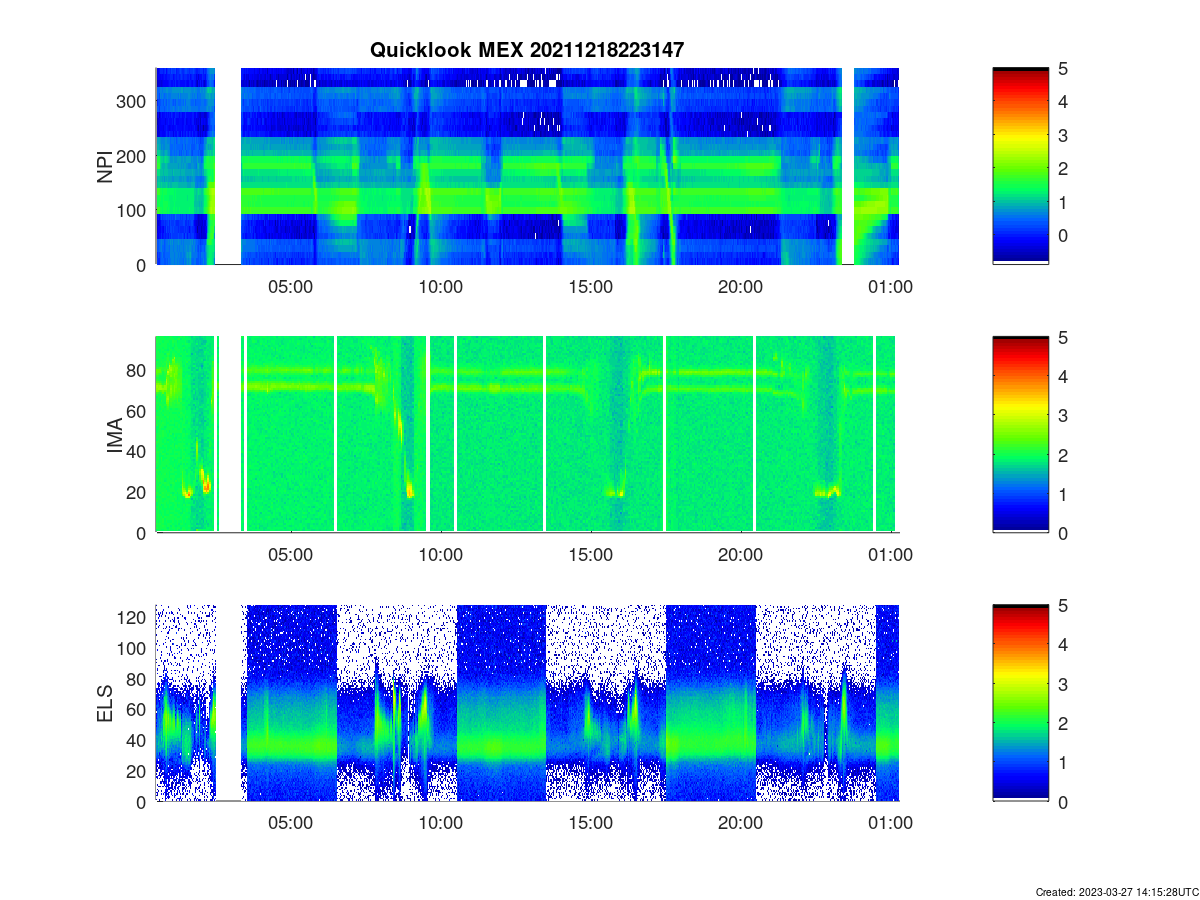Screen dimensions: 1200x900
Task: Click the ELS spectrogram plot area
Action: (527, 703)
